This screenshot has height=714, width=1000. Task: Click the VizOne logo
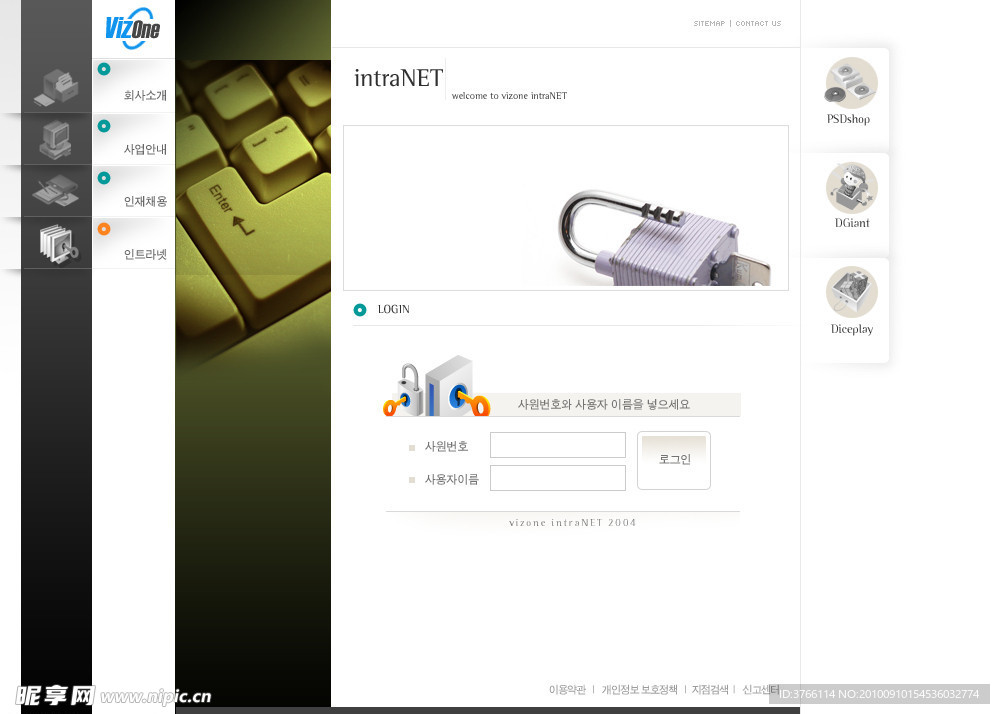click(132, 30)
